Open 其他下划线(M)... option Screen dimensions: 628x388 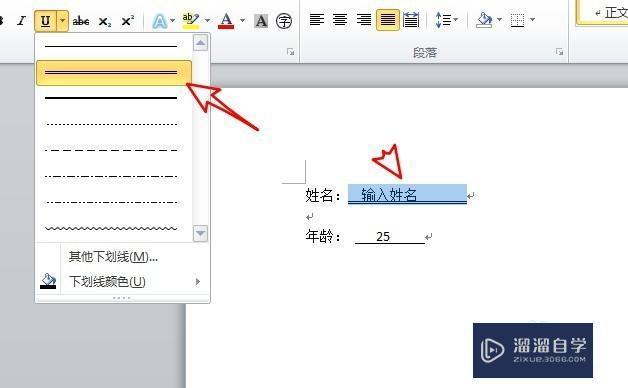(113, 257)
